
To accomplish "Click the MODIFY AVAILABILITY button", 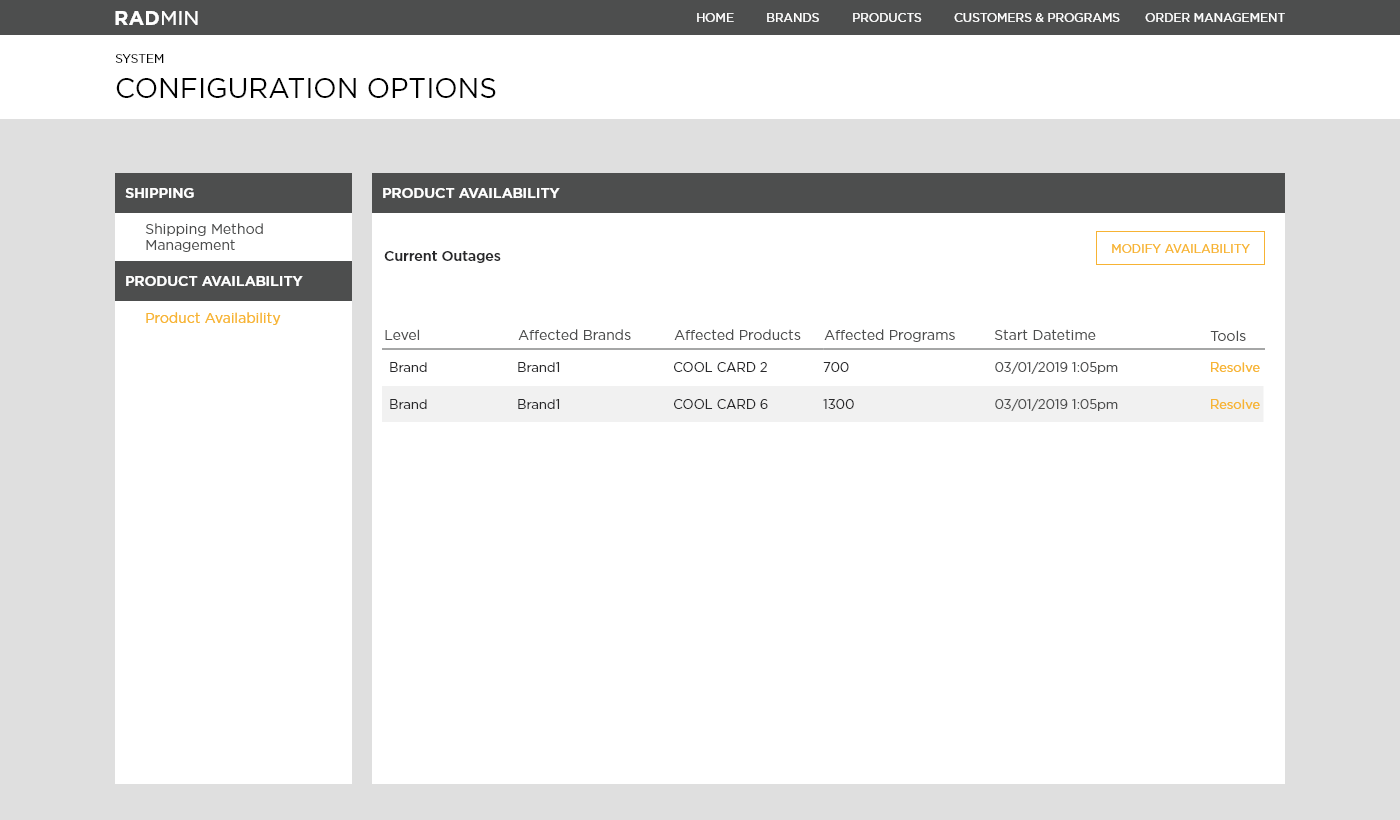I will click(x=1180, y=247).
